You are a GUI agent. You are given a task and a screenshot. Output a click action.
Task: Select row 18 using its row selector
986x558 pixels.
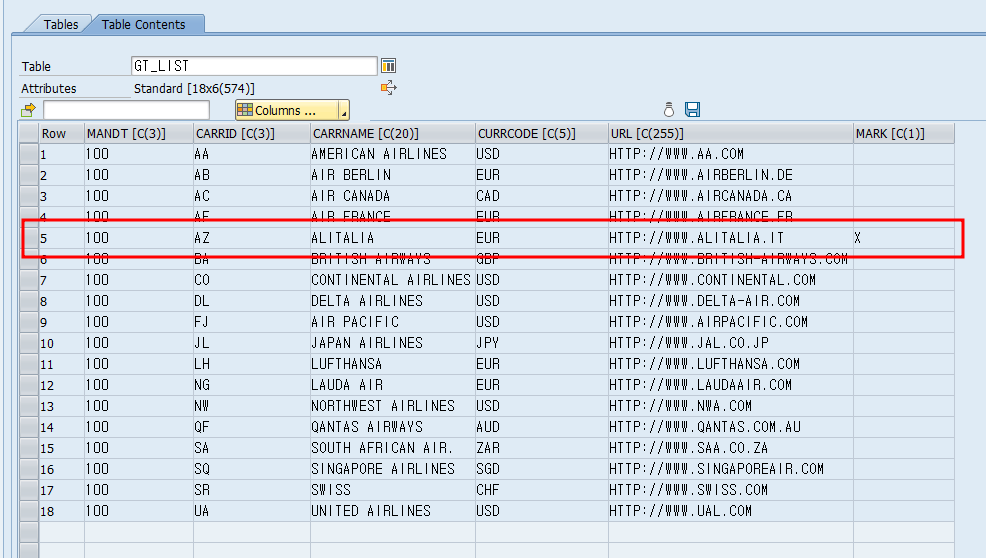pos(29,511)
